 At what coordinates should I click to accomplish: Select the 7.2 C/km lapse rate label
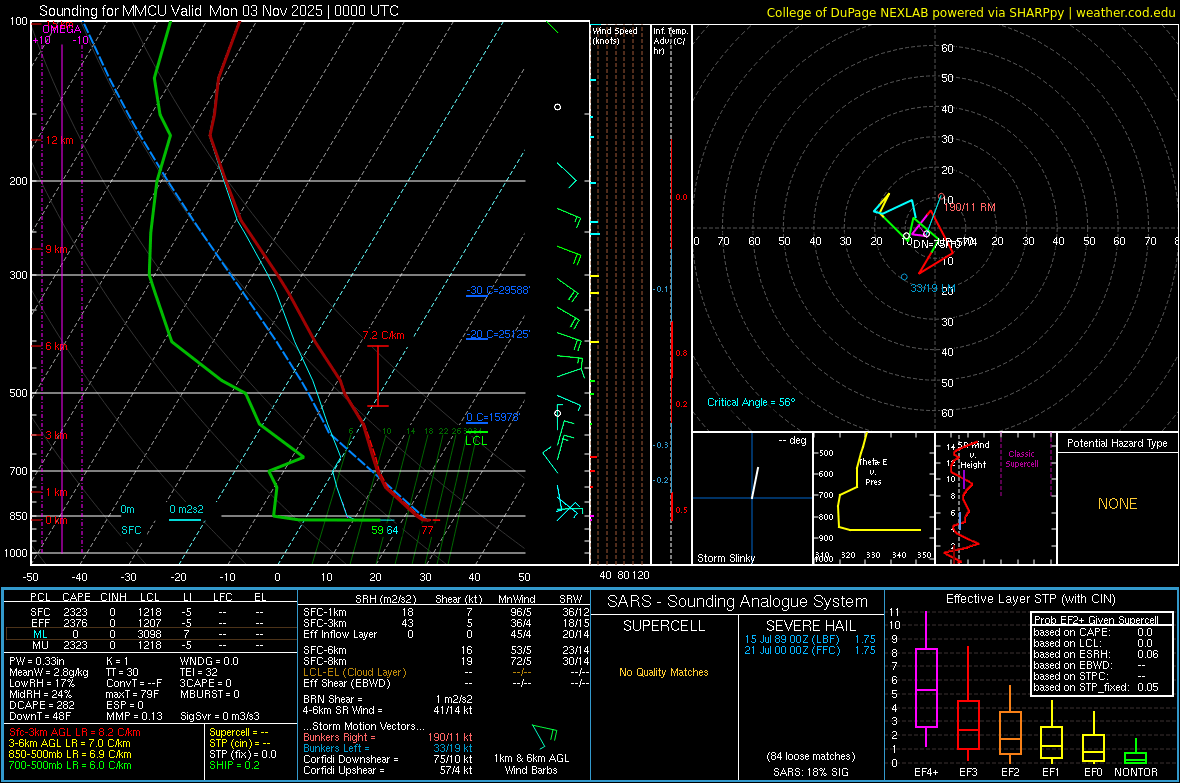point(384,335)
